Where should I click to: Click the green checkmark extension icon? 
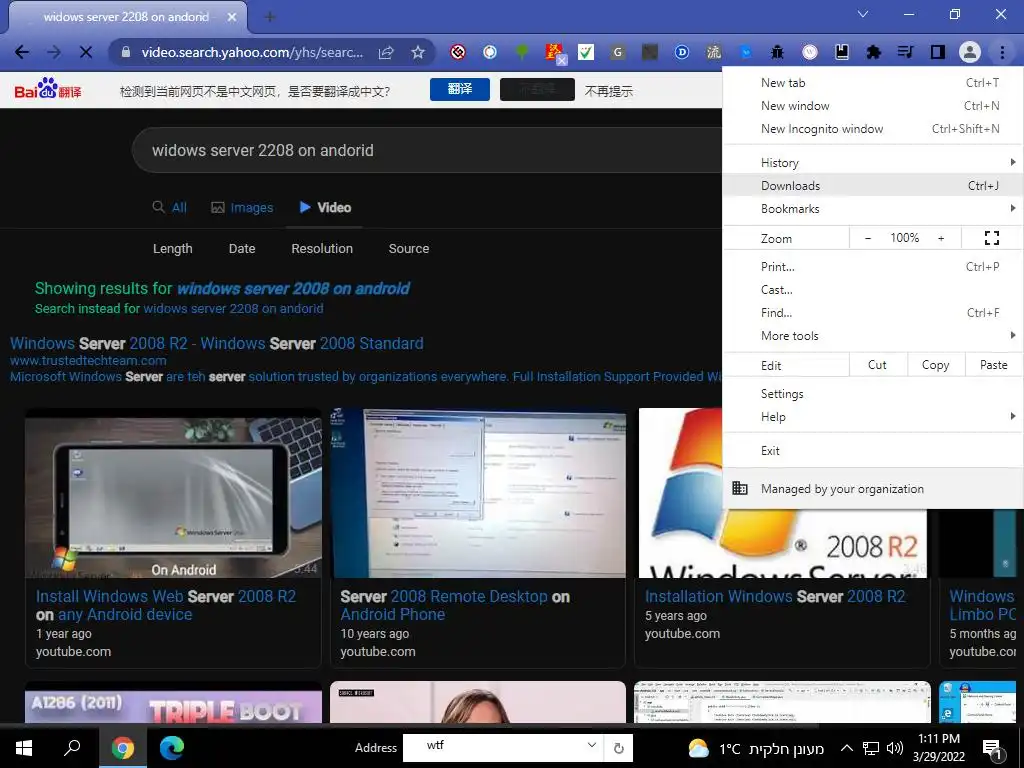coord(586,52)
